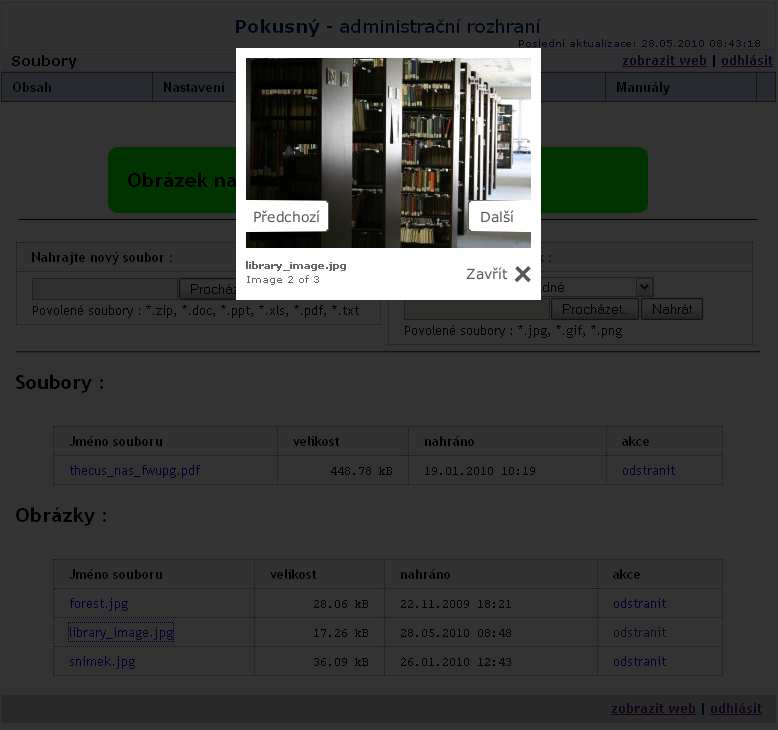Click the image upload file path field
This screenshot has width=778, height=730.
(477, 309)
